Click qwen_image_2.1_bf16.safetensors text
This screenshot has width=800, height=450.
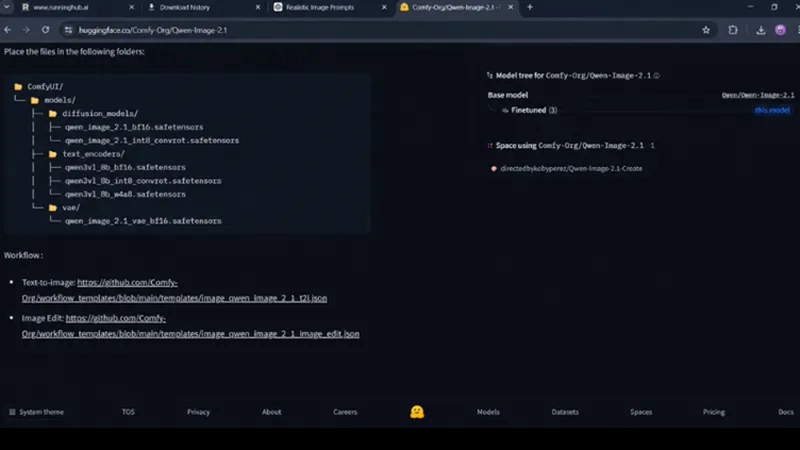pos(134,127)
